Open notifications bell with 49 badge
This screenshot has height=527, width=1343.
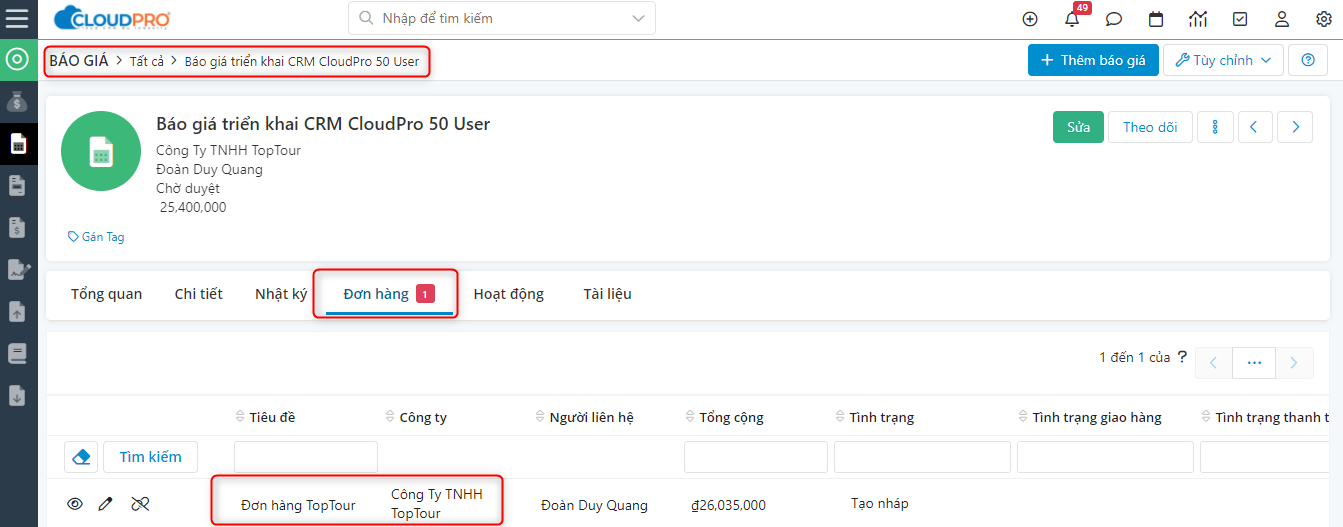point(1072,18)
